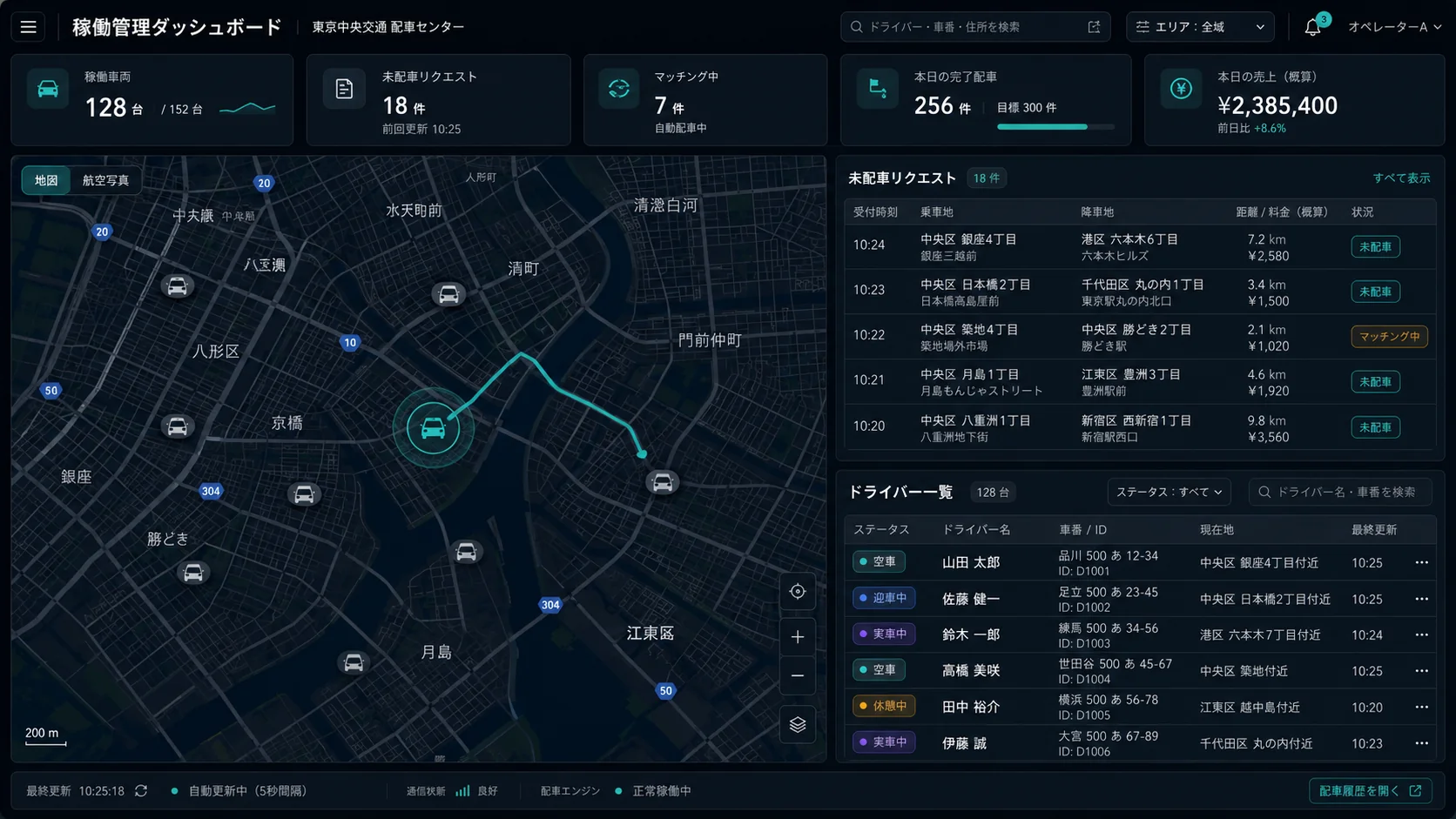Open the more options for 佐藤 健一

[1421, 599]
